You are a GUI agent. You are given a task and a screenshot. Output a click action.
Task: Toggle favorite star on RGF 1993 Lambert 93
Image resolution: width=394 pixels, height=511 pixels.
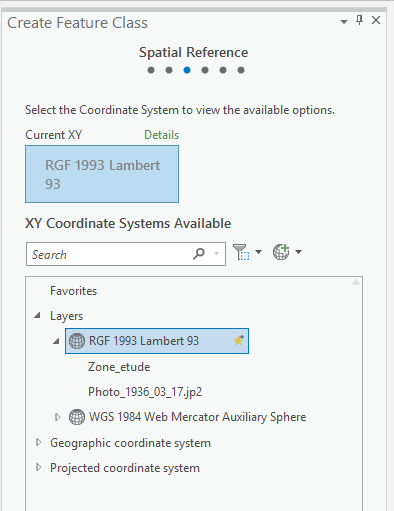tap(239, 340)
